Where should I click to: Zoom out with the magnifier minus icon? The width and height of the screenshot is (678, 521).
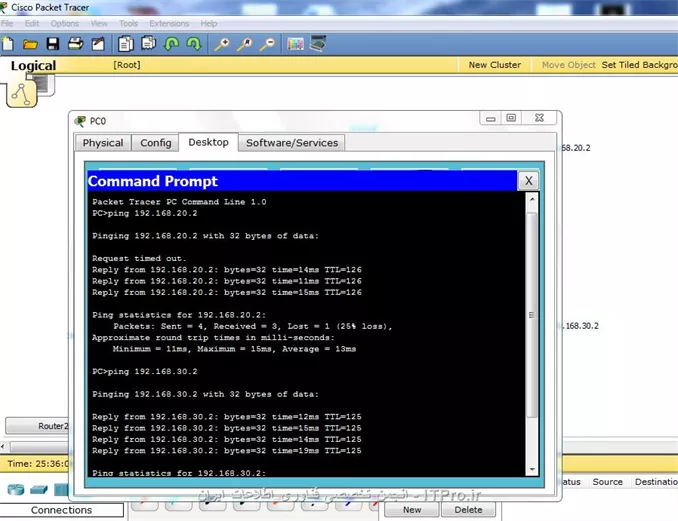pyautogui.click(x=268, y=44)
